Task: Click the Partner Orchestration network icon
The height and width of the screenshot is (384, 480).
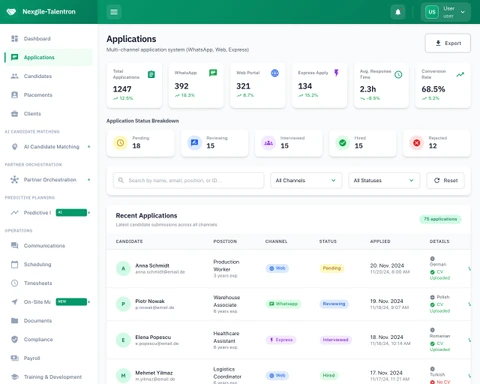Action: point(14,180)
